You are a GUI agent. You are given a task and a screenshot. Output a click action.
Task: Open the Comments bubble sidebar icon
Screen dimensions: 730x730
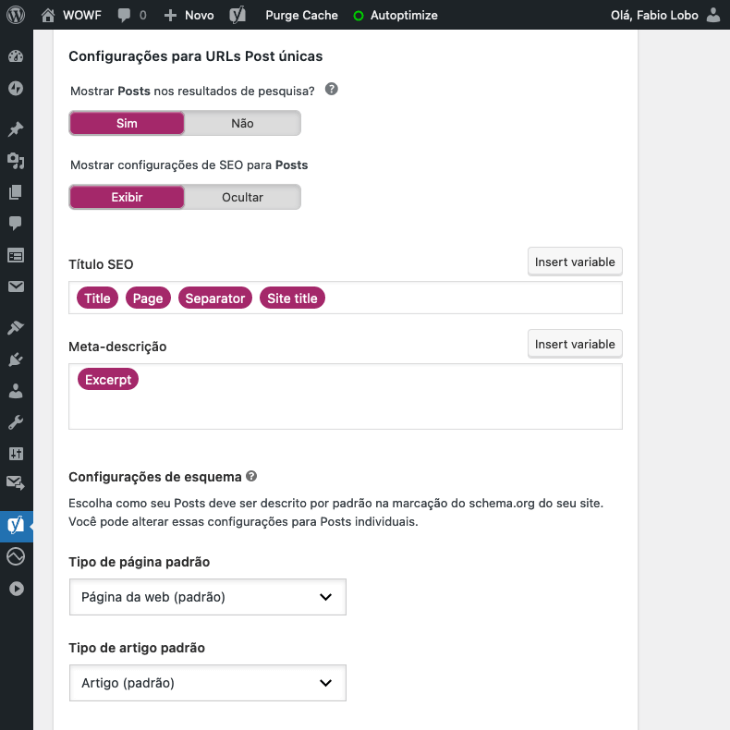[x=16, y=223]
